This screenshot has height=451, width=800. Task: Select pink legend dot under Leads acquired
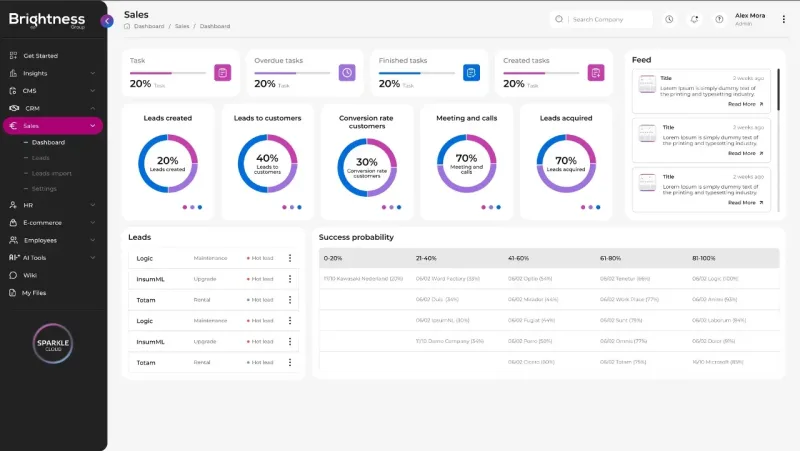point(583,207)
